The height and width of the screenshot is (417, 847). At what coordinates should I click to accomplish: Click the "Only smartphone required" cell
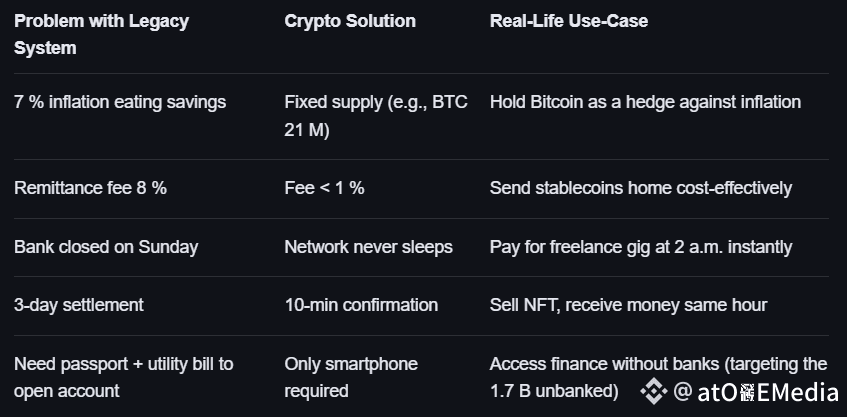(x=351, y=376)
